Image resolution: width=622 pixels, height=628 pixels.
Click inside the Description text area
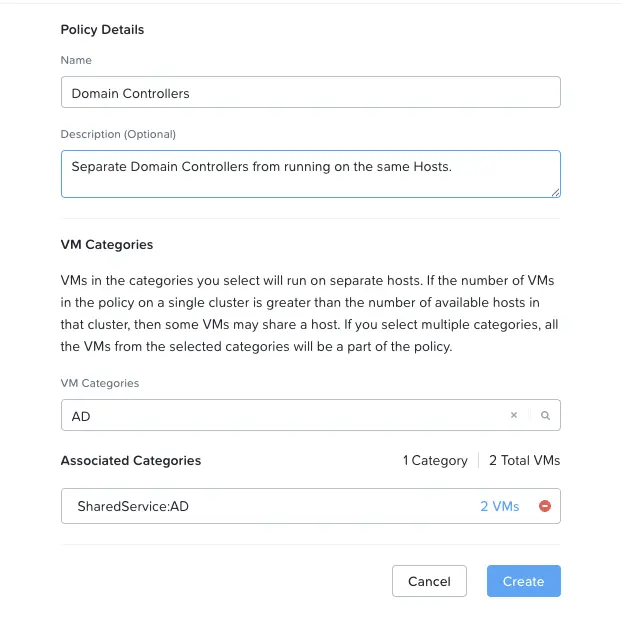pyautogui.click(x=311, y=174)
